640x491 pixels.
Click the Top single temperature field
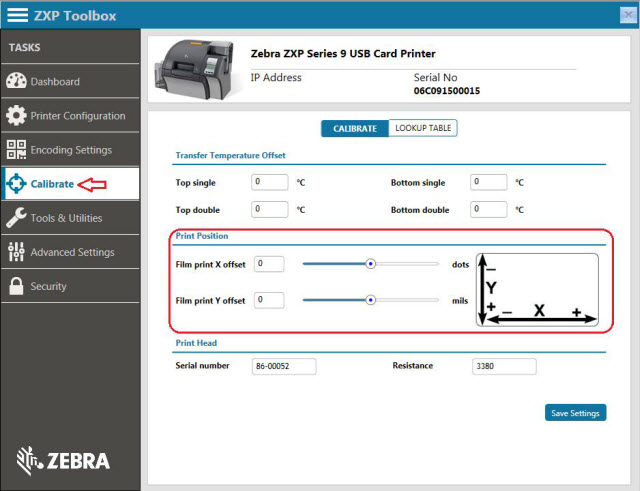[270, 182]
